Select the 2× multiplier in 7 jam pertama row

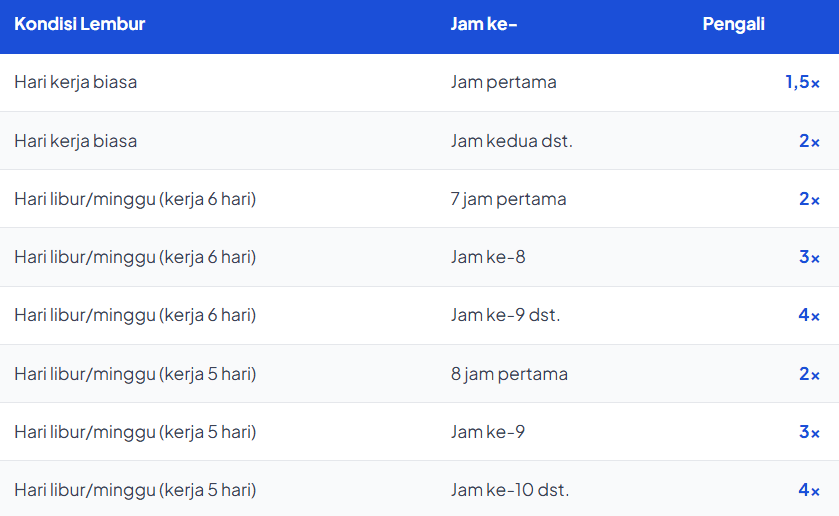809,199
